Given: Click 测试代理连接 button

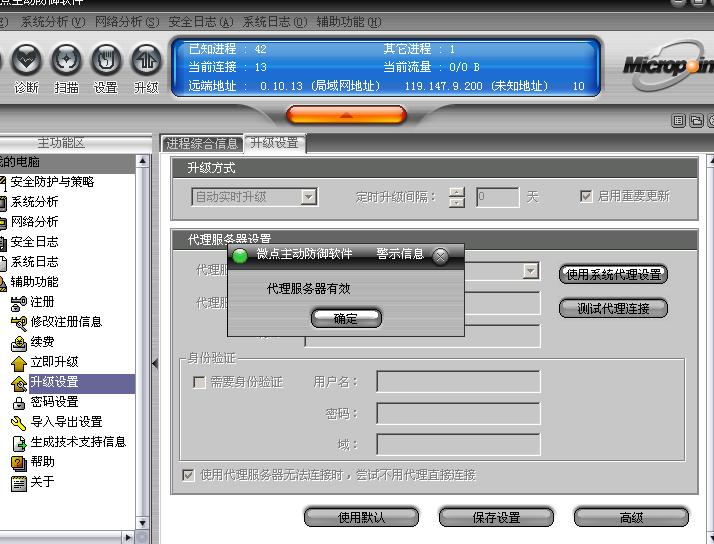Looking at the screenshot, I should click(x=613, y=308).
